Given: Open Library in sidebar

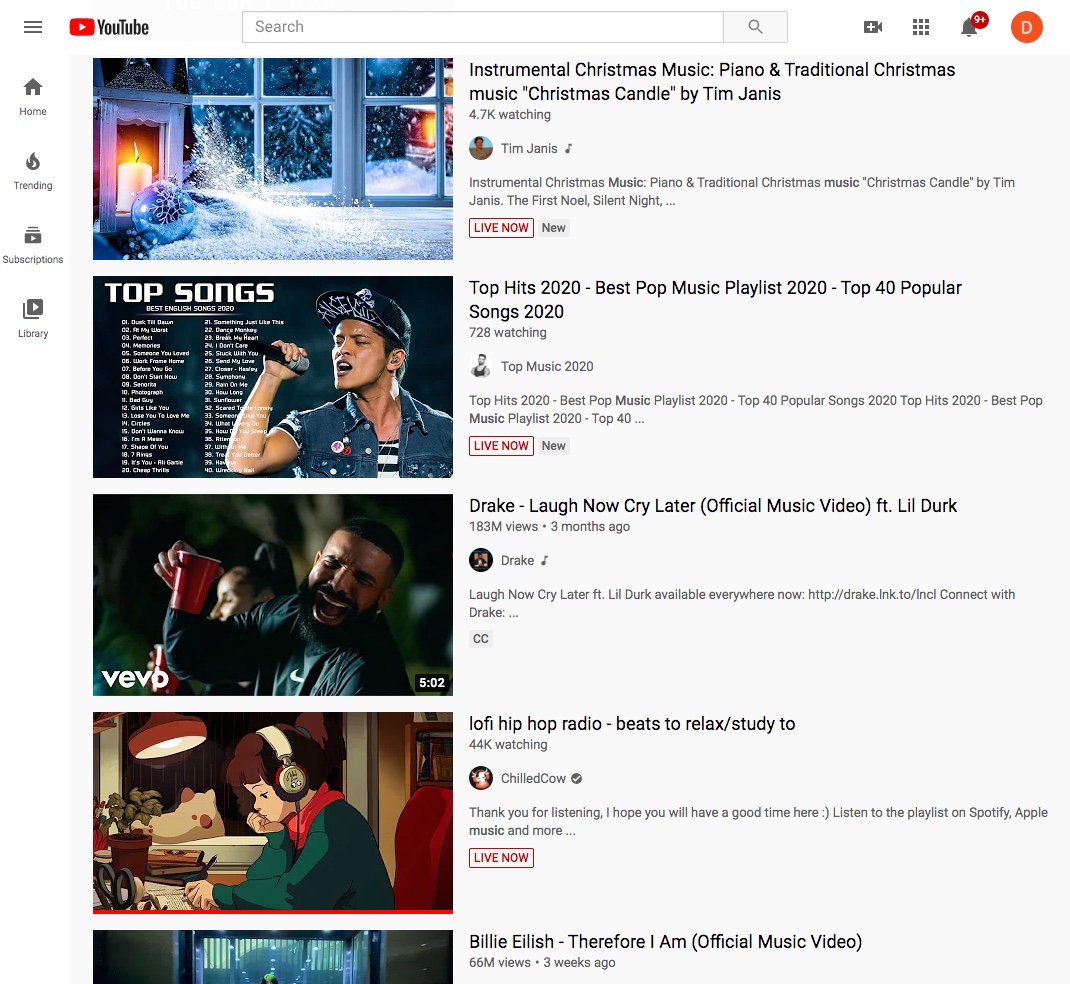Looking at the screenshot, I should 33,319.
